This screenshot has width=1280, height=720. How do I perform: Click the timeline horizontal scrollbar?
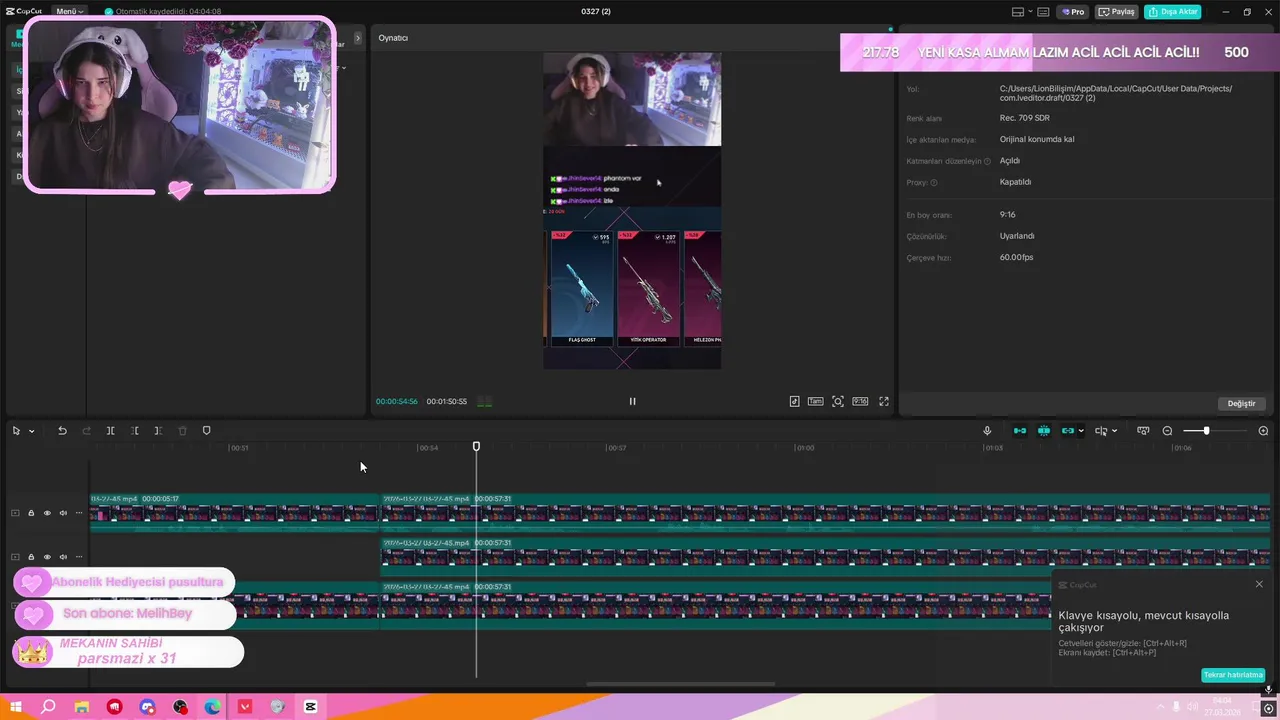pyautogui.click(x=680, y=685)
